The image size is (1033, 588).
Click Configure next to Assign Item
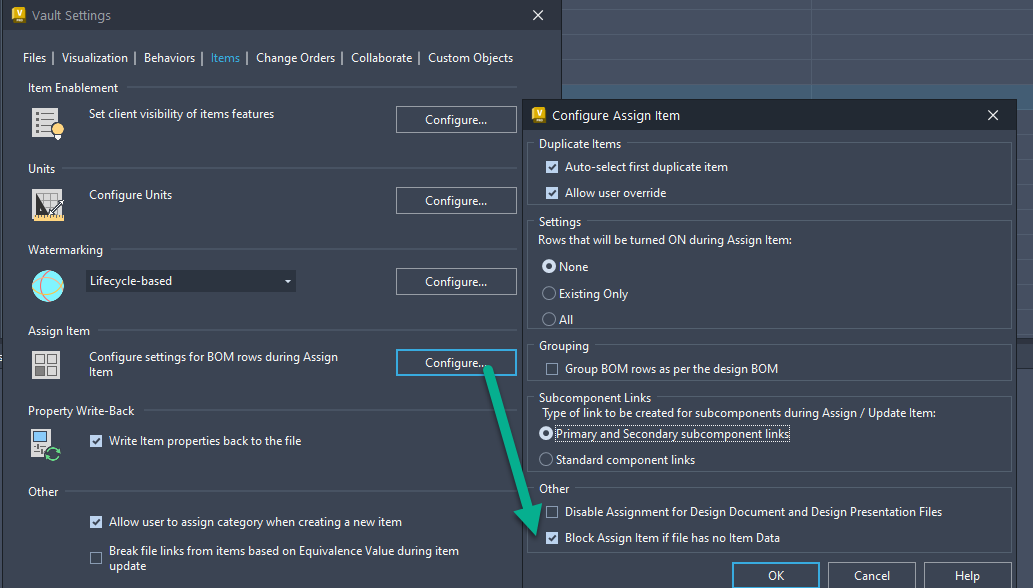click(456, 362)
